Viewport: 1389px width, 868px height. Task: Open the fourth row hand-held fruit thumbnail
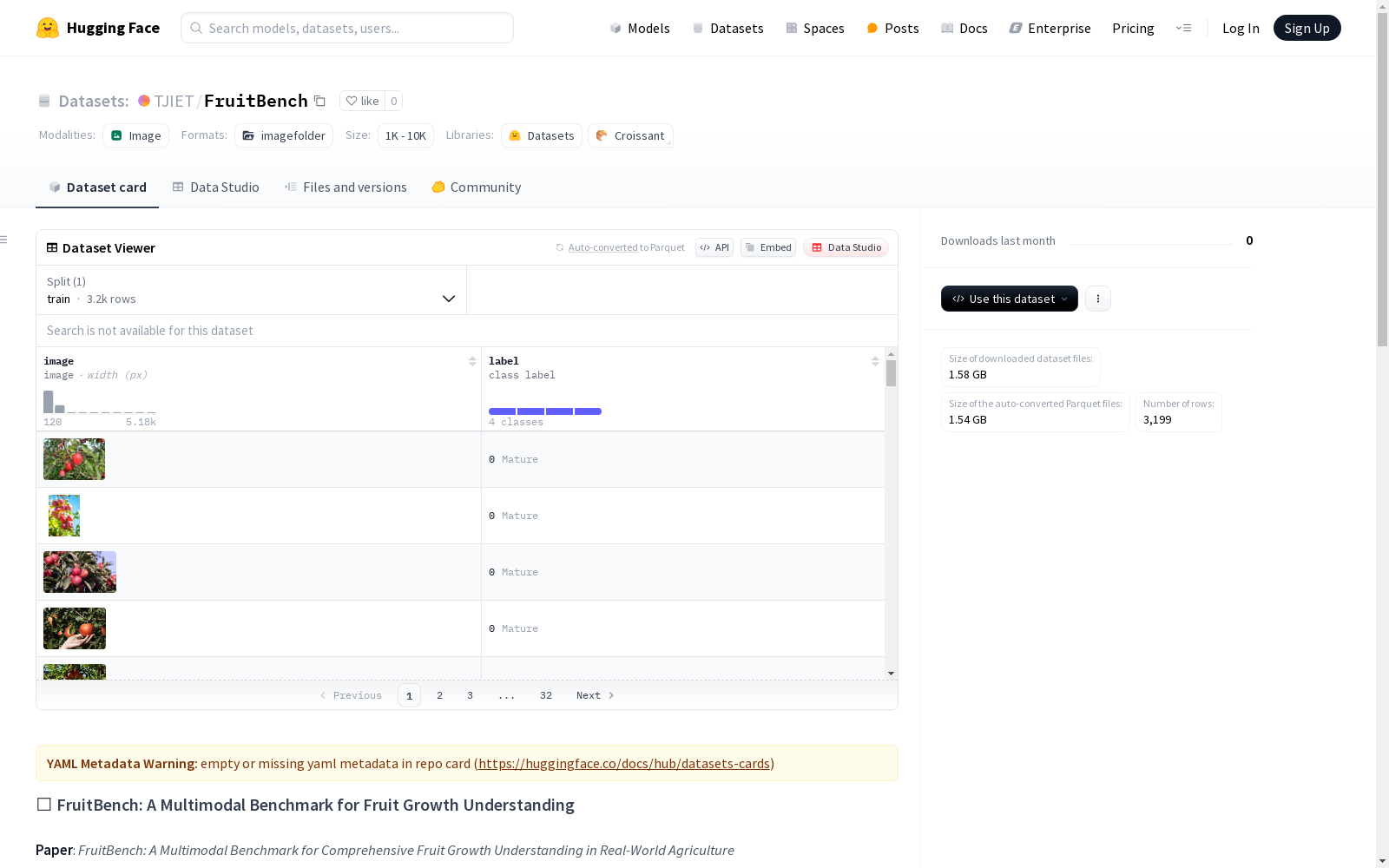coord(75,628)
